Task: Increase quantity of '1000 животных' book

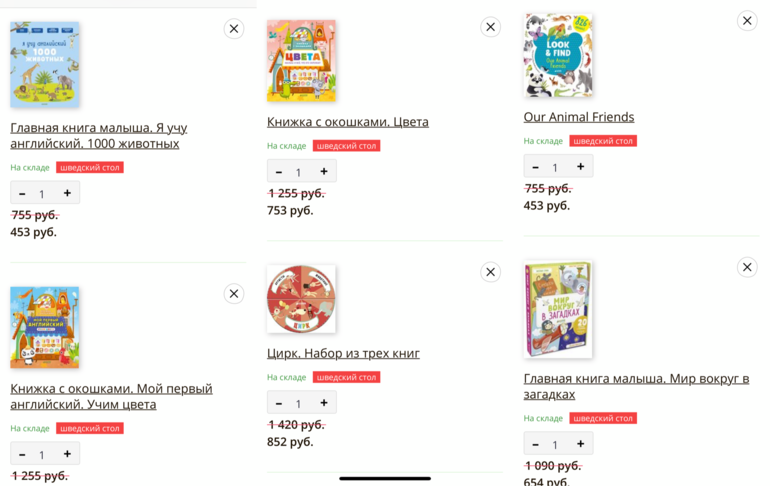Action: coord(67,193)
